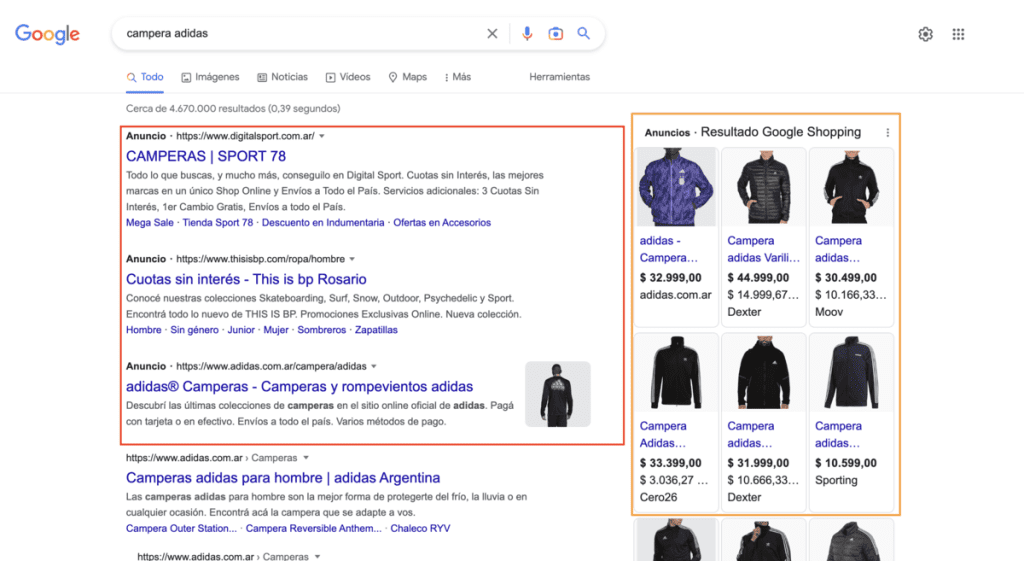Switch to the Noticias tab

282,77
